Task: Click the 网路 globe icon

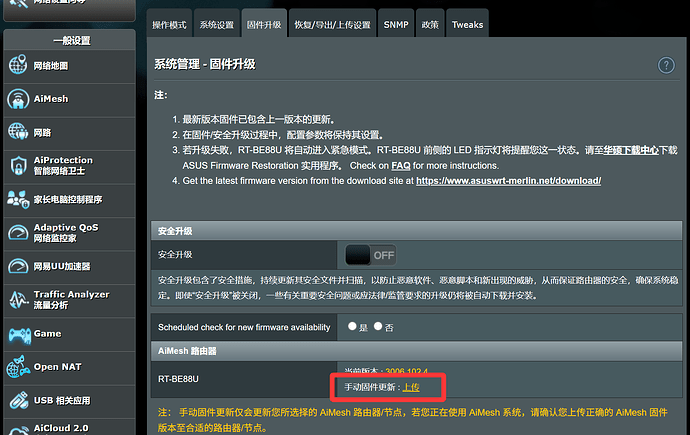Action: [18, 132]
